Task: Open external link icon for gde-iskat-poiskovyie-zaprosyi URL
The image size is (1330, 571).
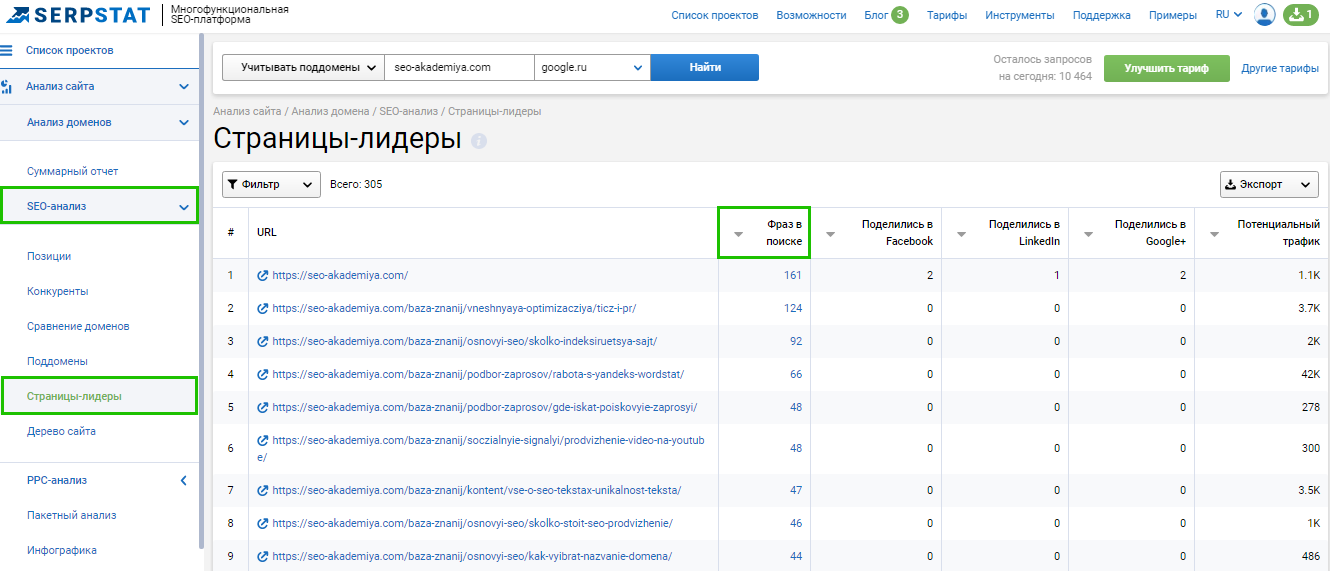Action: point(263,407)
